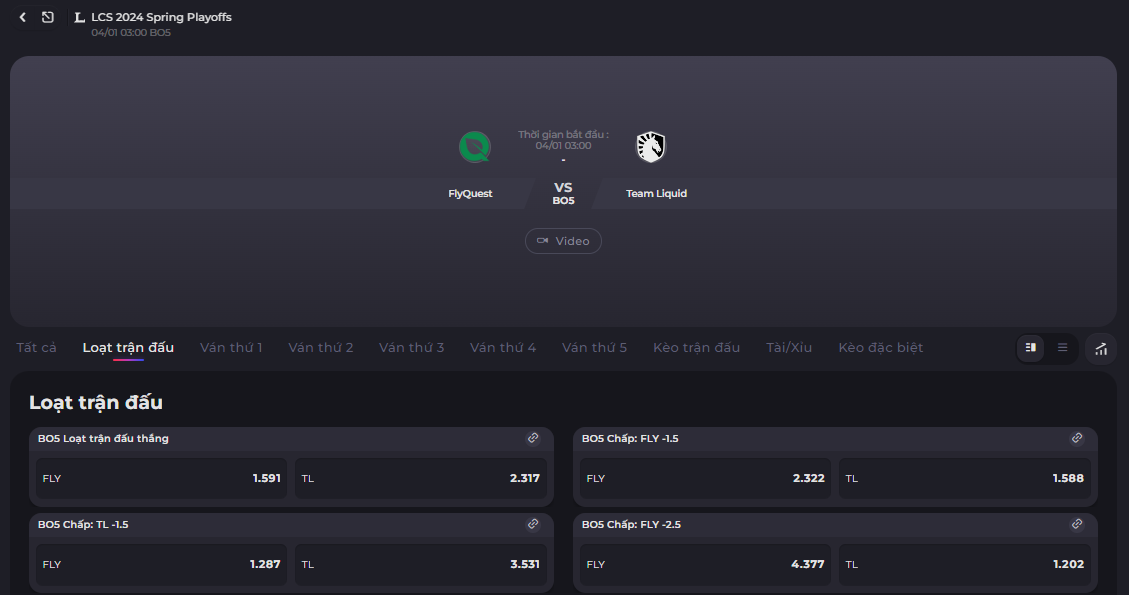The image size is (1129, 595).
Task: Pick FLY odds 2.322 handicap -1.5
Action: click(x=706, y=478)
